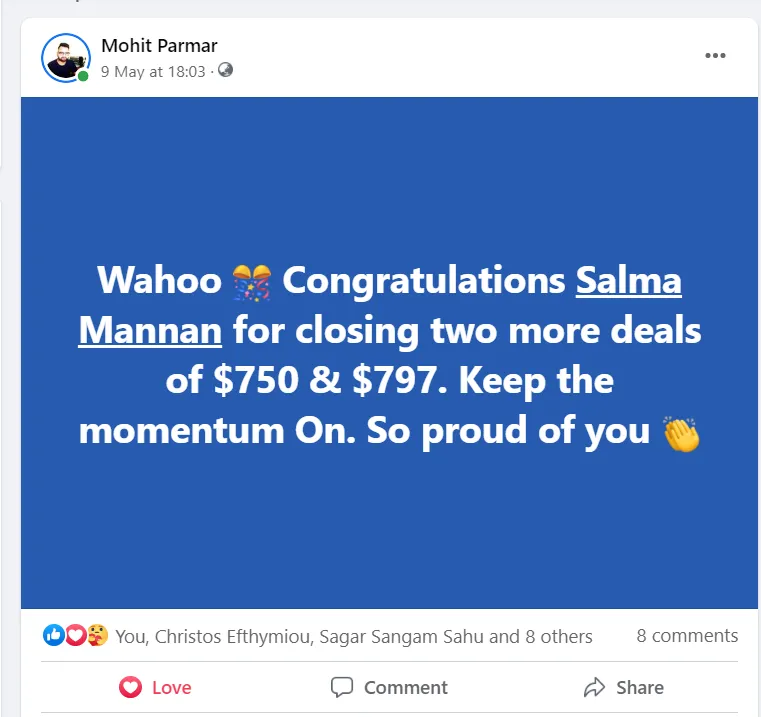Click the Mohit Parmar author name
Image resolution: width=761 pixels, height=717 pixels.
coord(159,45)
